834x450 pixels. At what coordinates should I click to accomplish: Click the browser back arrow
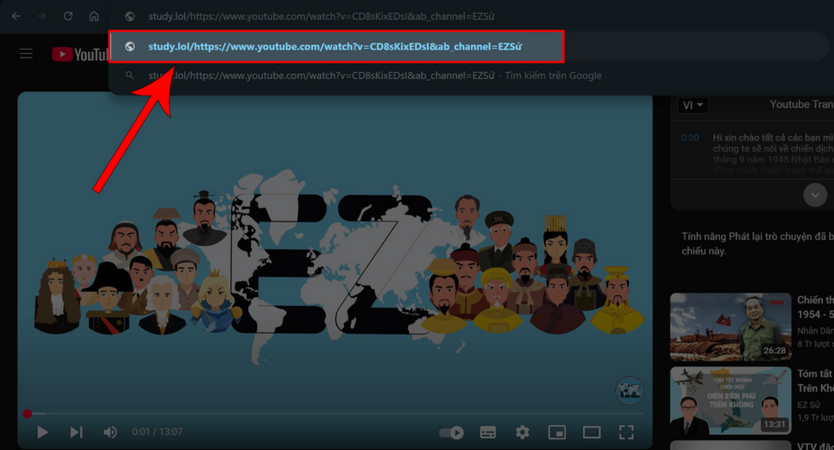click(x=16, y=16)
